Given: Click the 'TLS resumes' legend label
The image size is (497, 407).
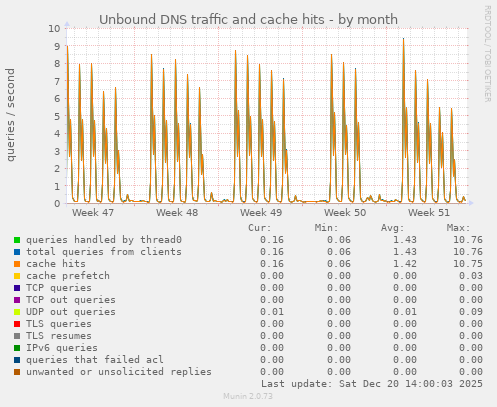Looking at the screenshot, I should 59,336.
